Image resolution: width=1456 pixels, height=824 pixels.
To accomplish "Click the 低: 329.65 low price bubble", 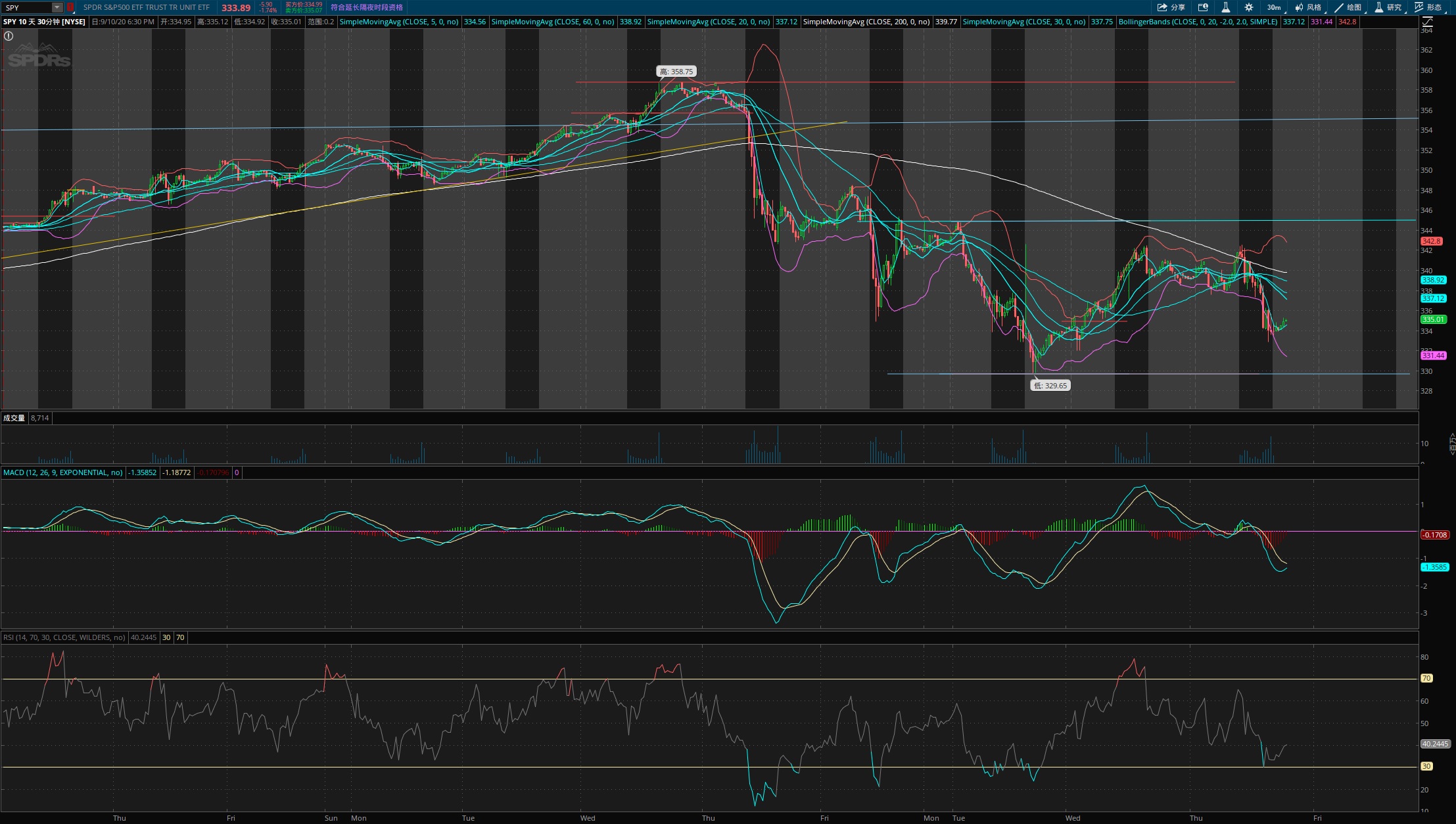I will [1050, 386].
